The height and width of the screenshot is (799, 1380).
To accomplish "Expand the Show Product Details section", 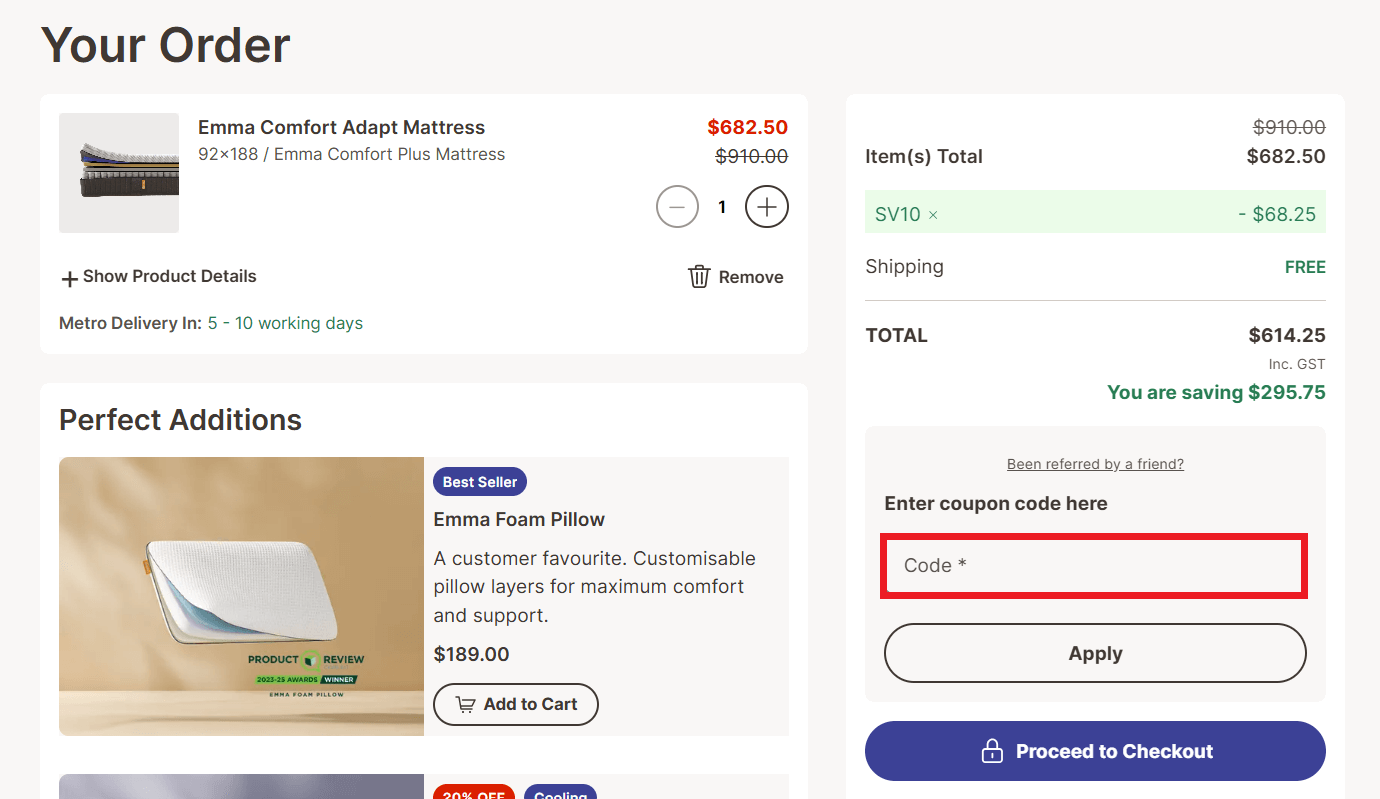I will (x=168, y=276).
